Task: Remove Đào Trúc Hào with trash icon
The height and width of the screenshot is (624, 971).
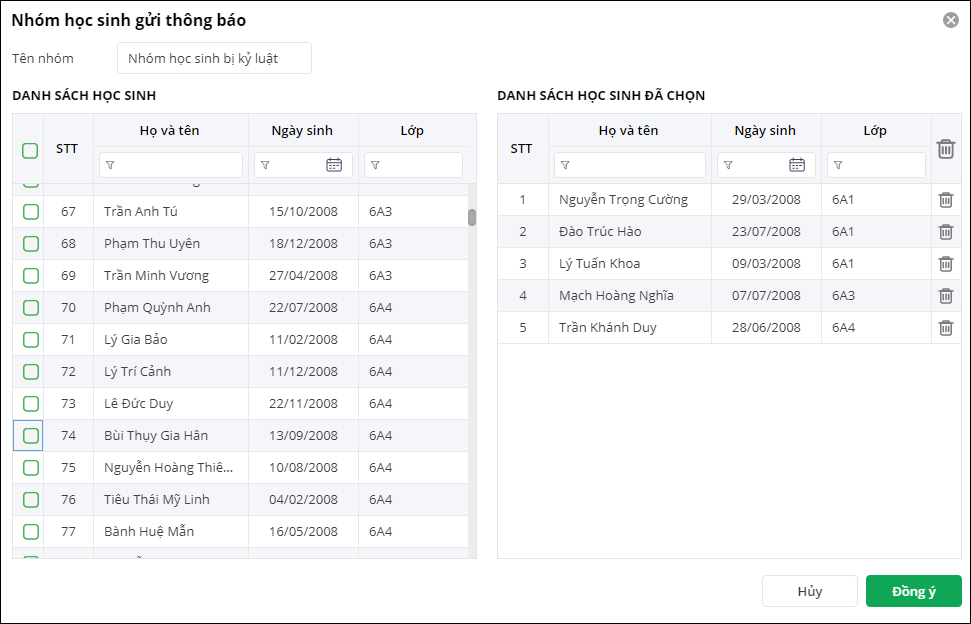Action: point(945,232)
